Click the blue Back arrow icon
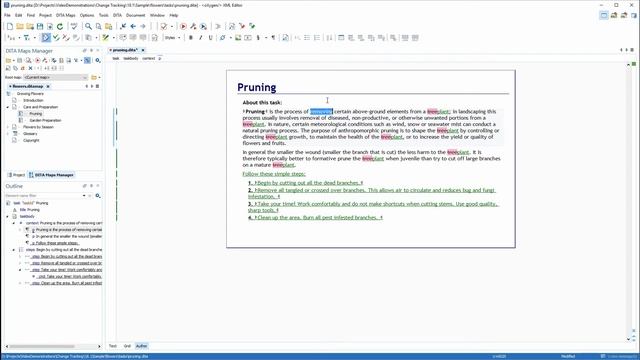Image resolution: width=640 pixels, height=360 pixels. (x=133, y=26)
